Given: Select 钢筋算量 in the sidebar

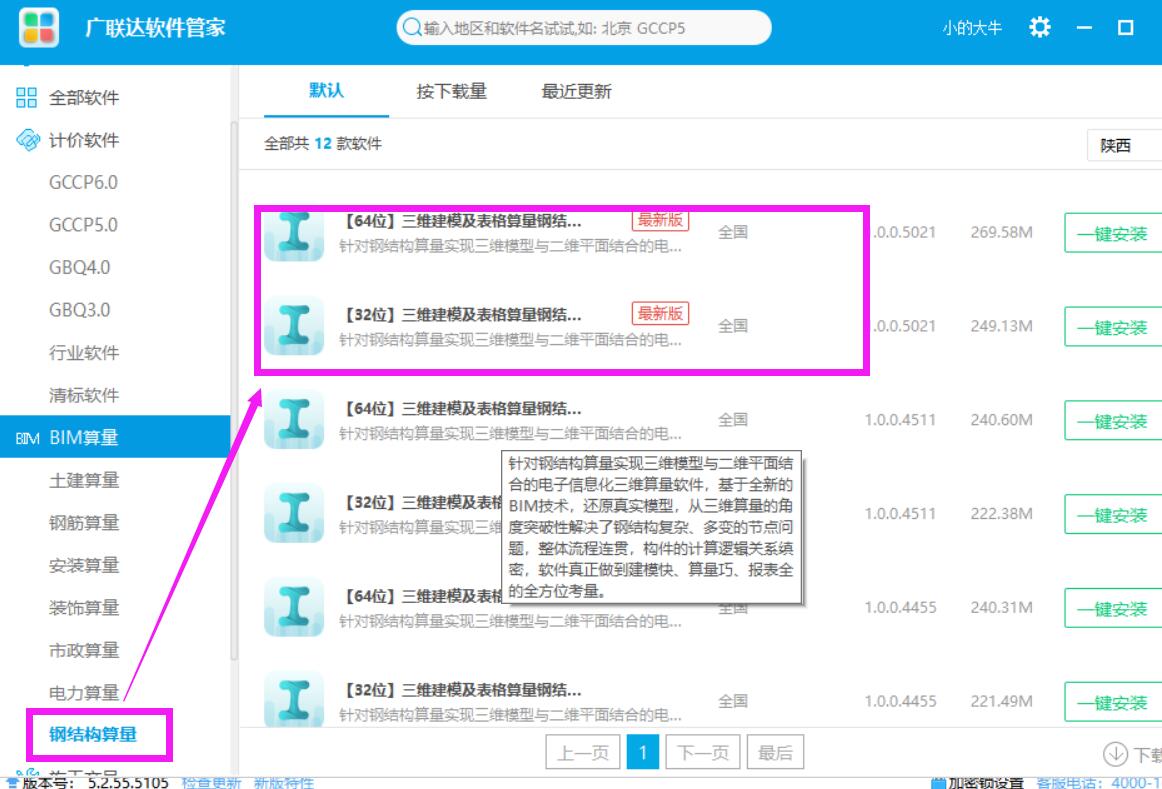Looking at the screenshot, I should pyautogui.click(x=84, y=522).
